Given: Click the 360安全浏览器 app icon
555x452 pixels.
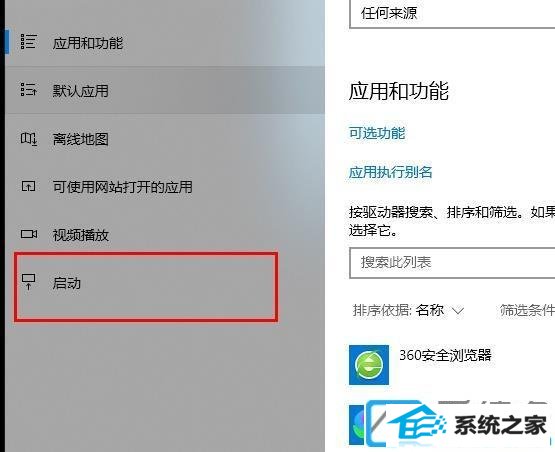Looking at the screenshot, I should (x=369, y=365).
